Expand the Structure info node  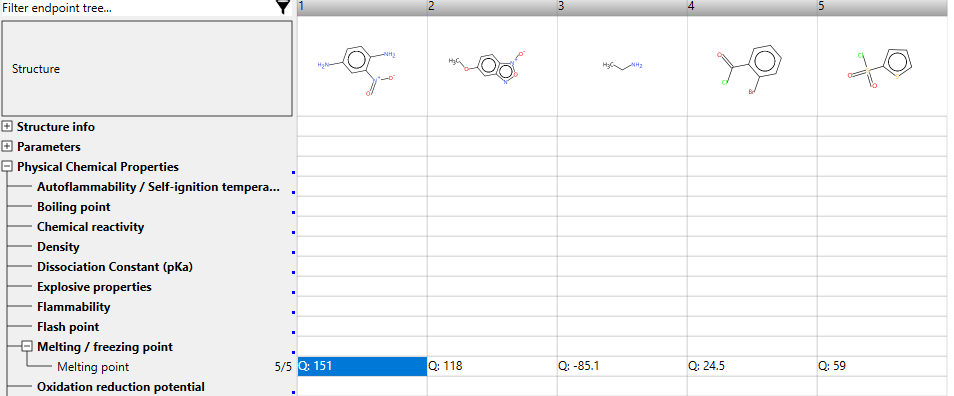click(x=7, y=127)
